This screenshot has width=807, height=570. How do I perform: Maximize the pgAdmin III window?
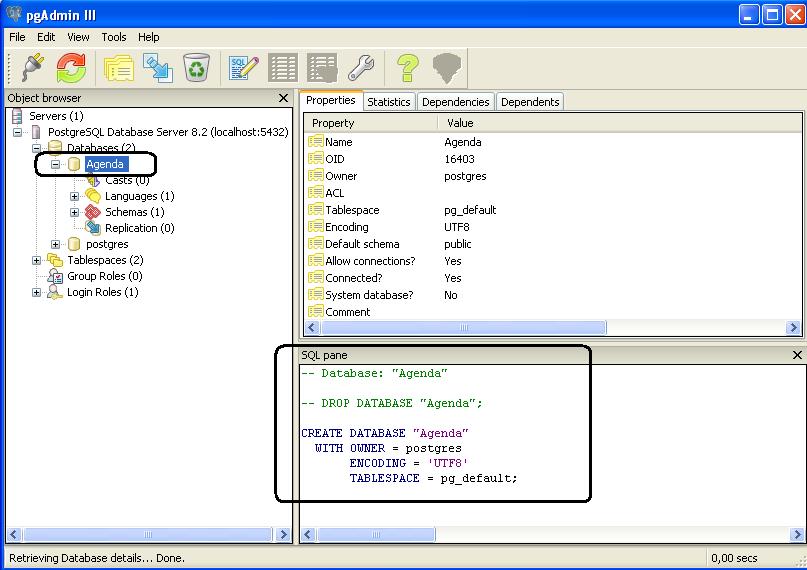[773, 14]
